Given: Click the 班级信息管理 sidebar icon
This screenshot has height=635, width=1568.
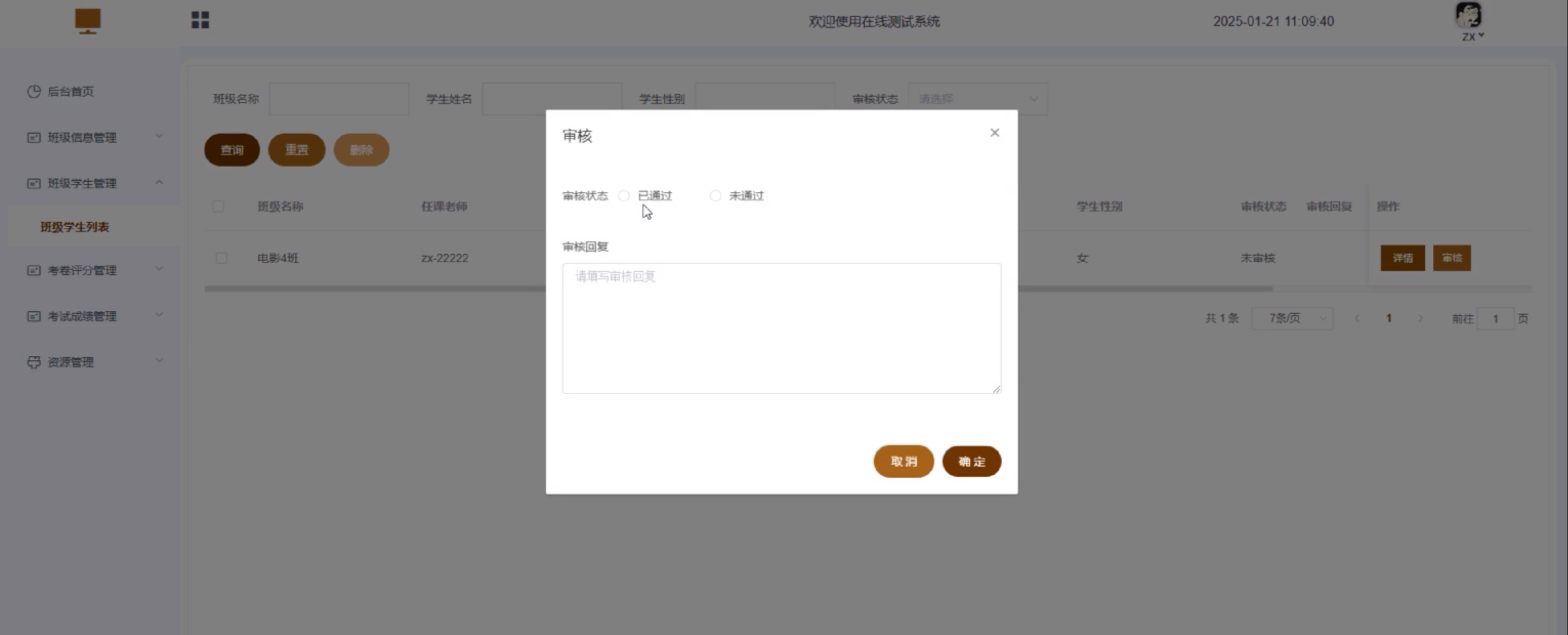Looking at the screenshot, I should point(34,137).
